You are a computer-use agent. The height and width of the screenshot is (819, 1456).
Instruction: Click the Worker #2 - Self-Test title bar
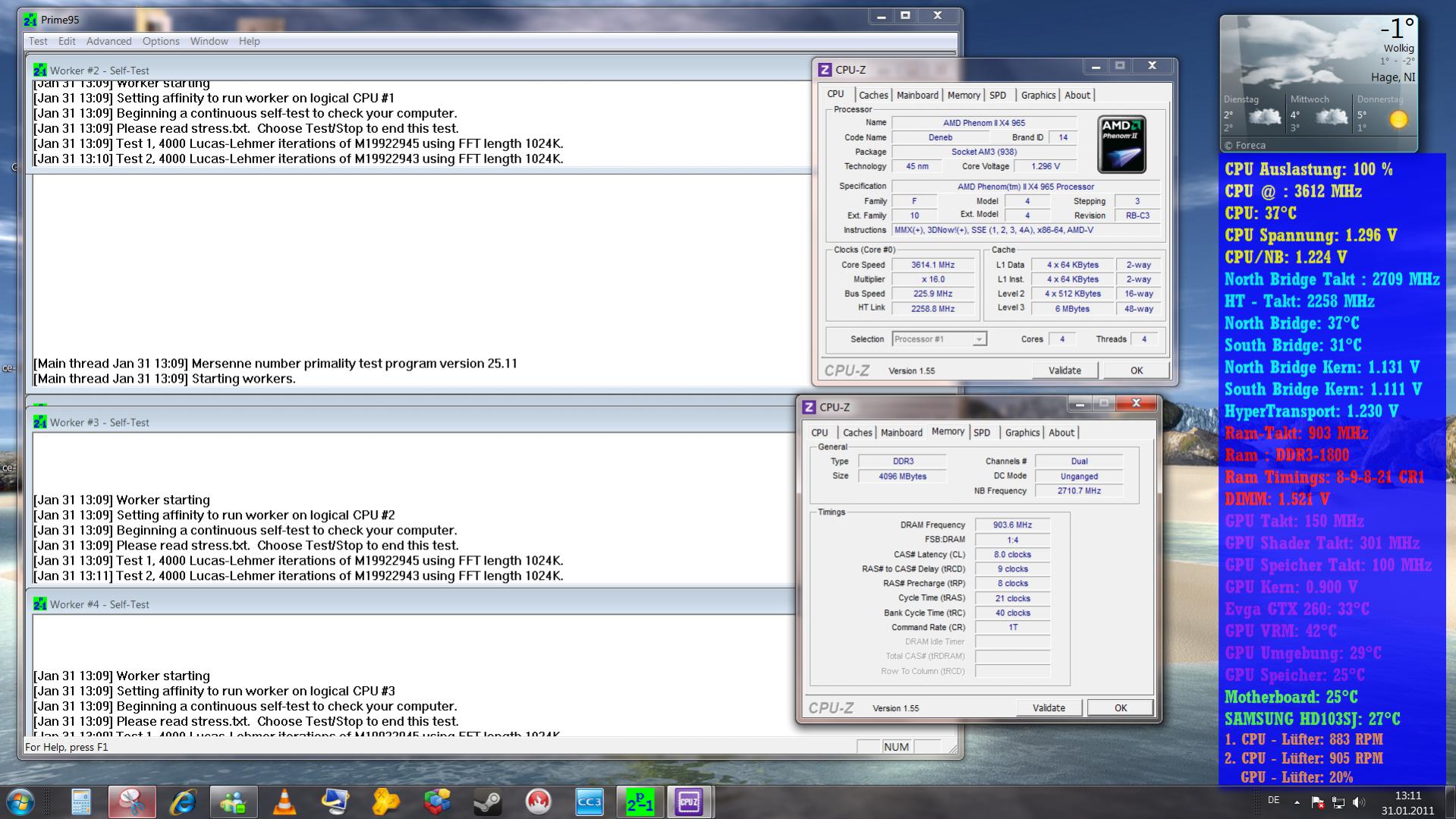click(417, 70)
